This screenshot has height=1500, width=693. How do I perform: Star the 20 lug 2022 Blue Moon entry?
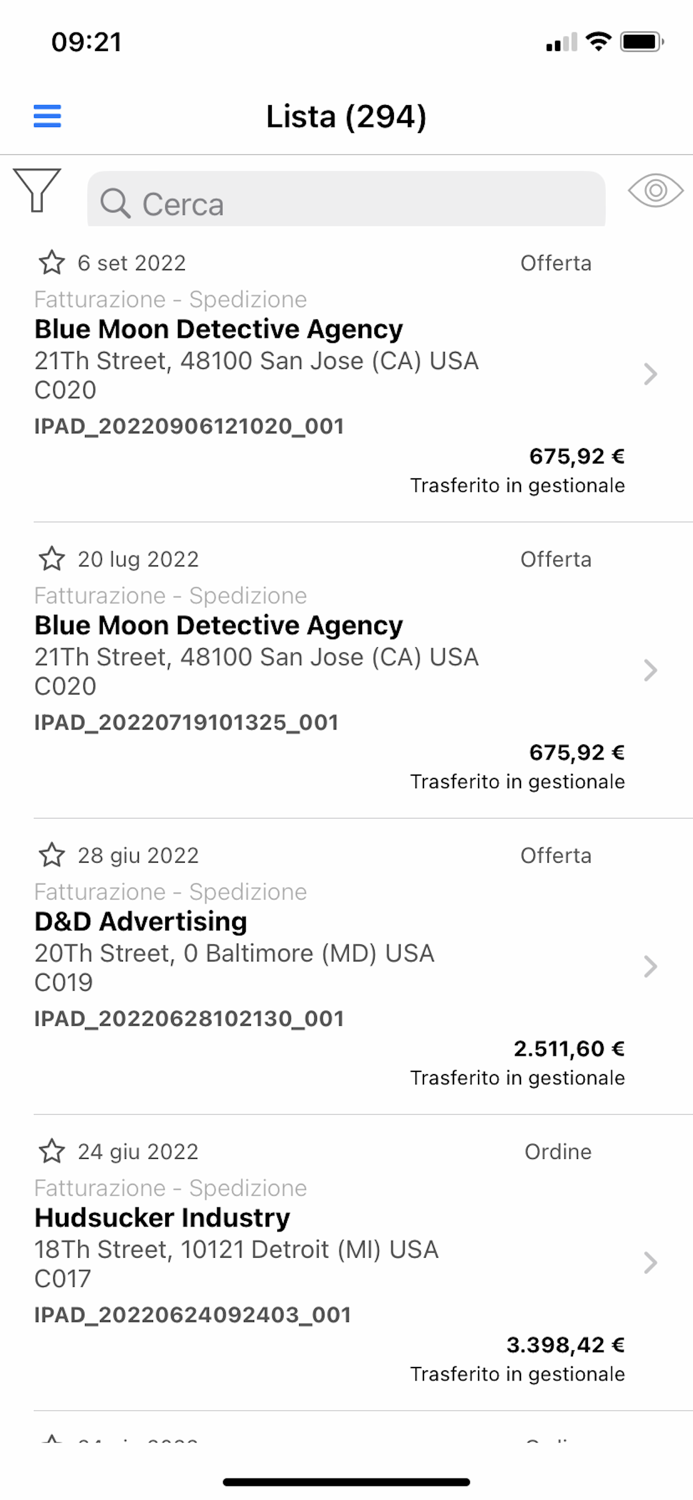[x=51, y=559]
